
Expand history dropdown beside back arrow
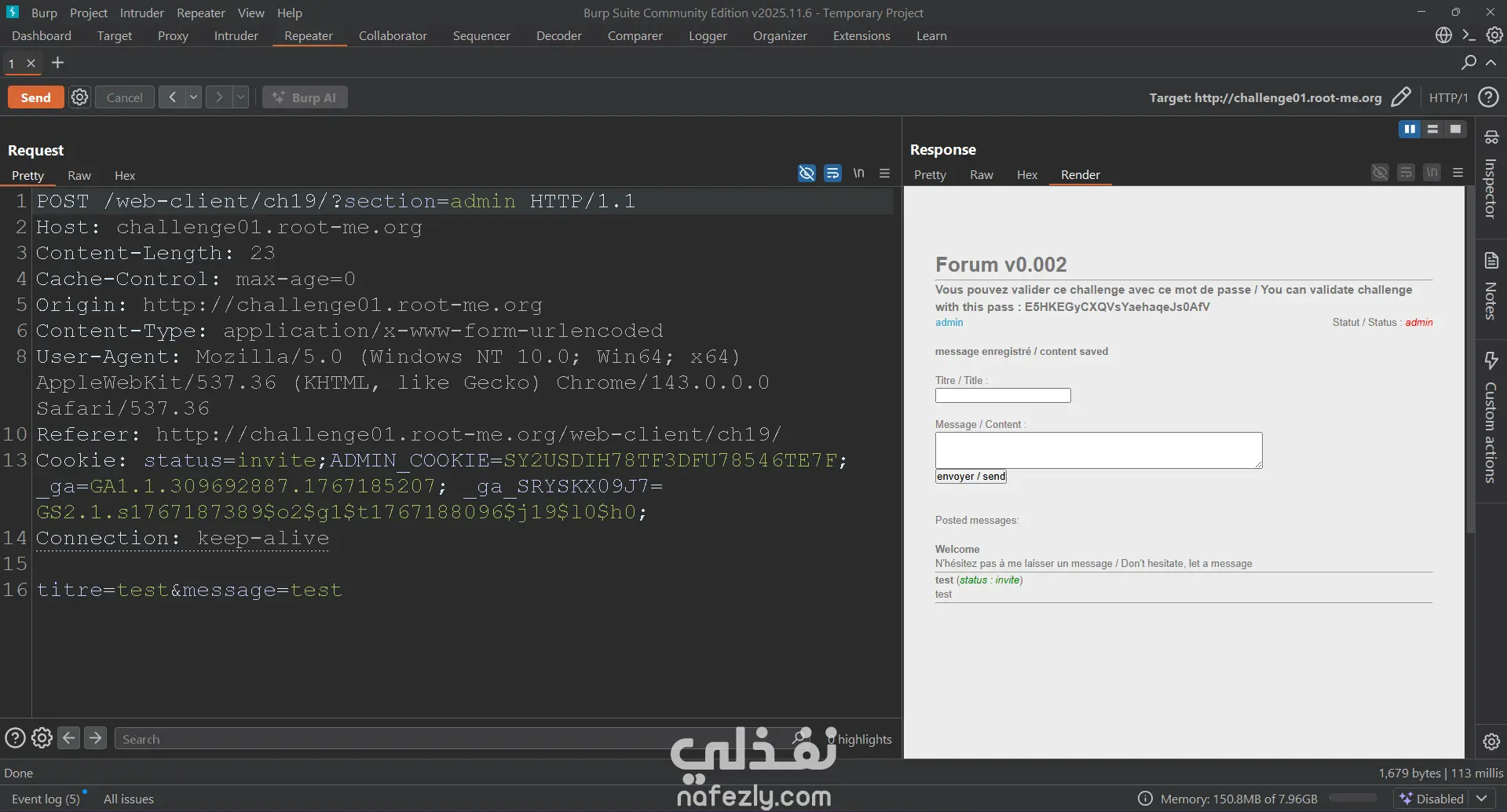click(x=193, y=97)
